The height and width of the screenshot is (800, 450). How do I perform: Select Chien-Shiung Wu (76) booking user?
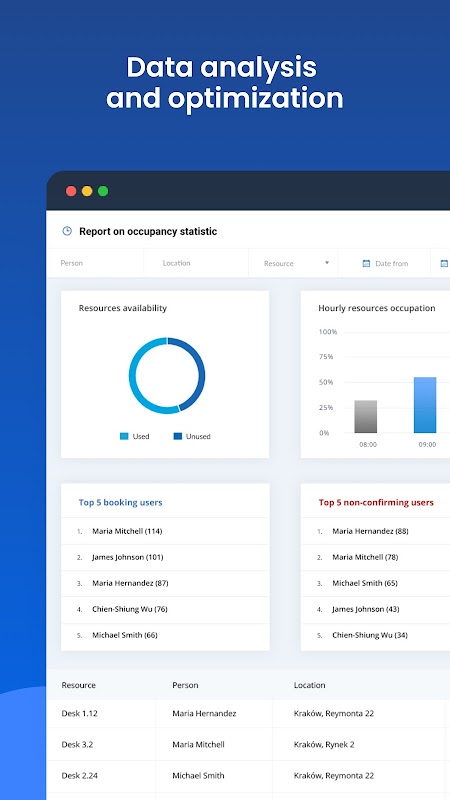(130, 609)
